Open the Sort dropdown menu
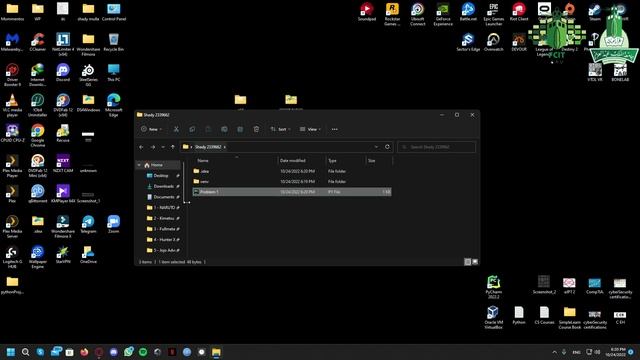Viewport: 640px width, 360px height. [x=280, y=129]
